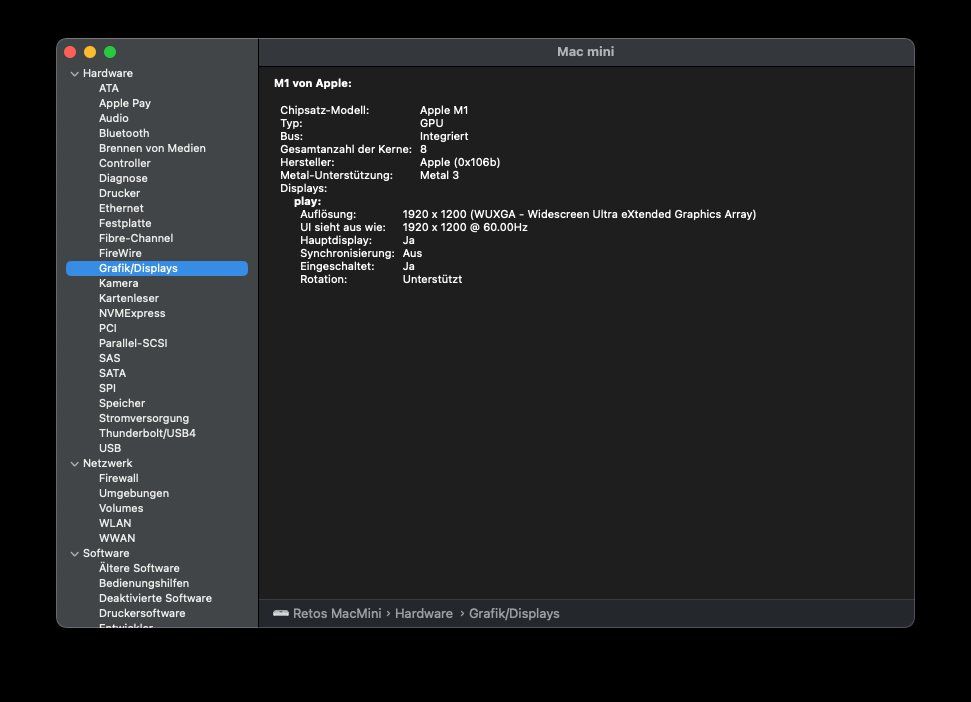Image resolution: width=971 pixels, height=702 pixels.
Task: Click the 'M1 von Apple:' heading
Action: point(313,83)
